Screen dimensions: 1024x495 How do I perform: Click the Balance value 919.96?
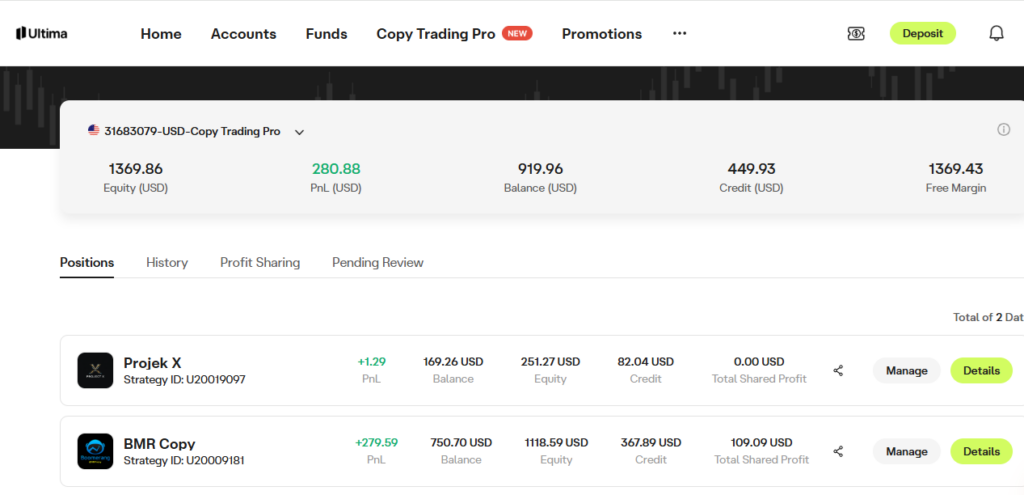click(541, 169)
